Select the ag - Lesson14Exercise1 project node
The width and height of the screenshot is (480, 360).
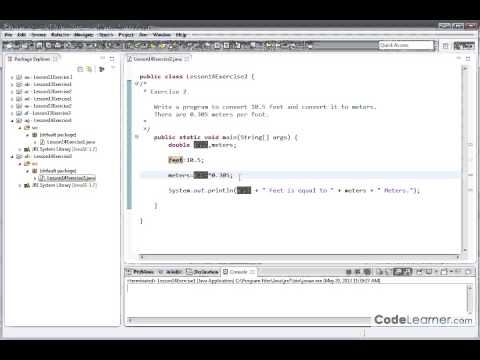pos(44,120)
